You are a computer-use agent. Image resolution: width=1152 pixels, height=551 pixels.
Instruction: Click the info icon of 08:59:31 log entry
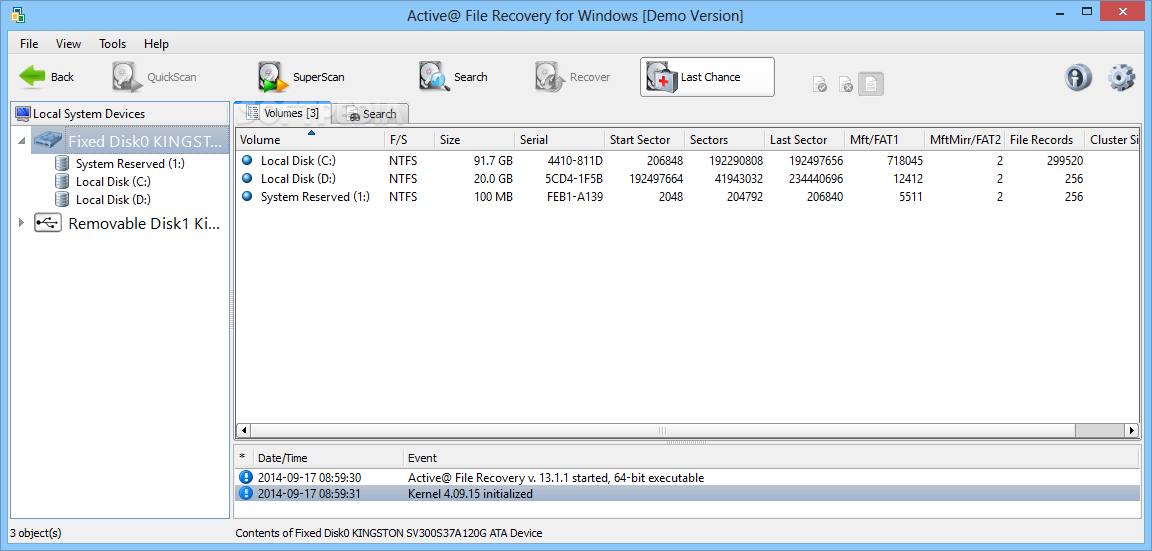tap(246, 493)
